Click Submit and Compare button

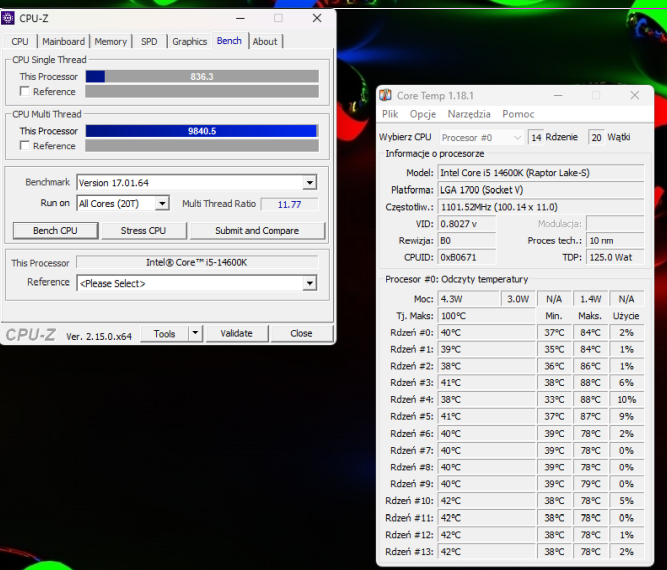(256, 231)
